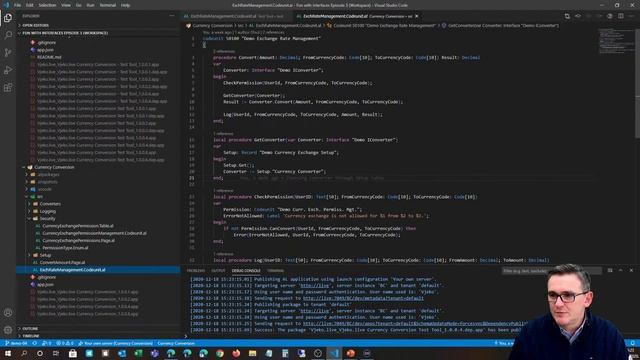Click the errors and warnings count in status bar
This screenshot has height=360, width=640.
tap(65, 343)
